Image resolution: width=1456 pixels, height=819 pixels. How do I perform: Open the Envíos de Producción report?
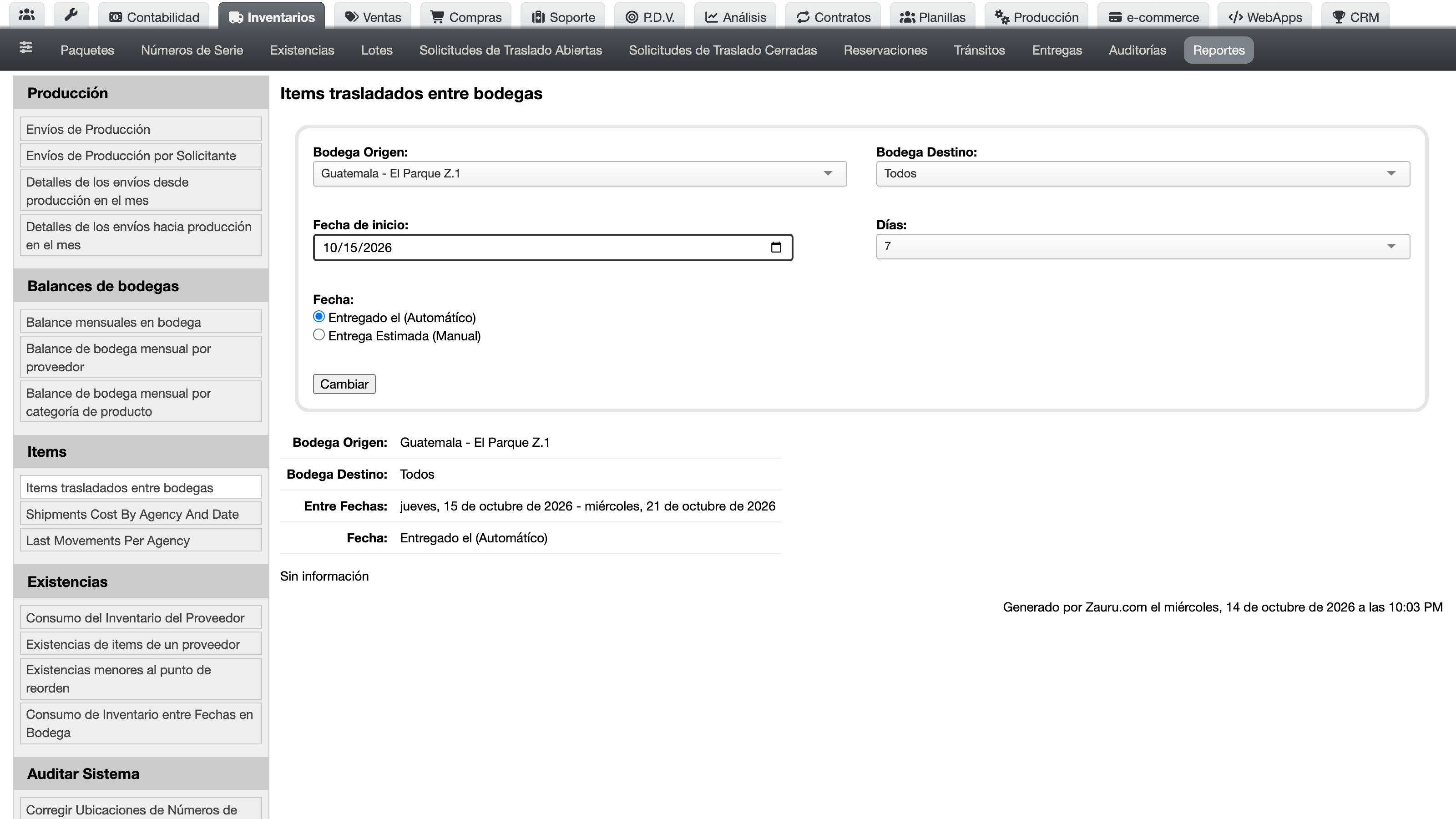pyautogui.click(x=141, y=129)
